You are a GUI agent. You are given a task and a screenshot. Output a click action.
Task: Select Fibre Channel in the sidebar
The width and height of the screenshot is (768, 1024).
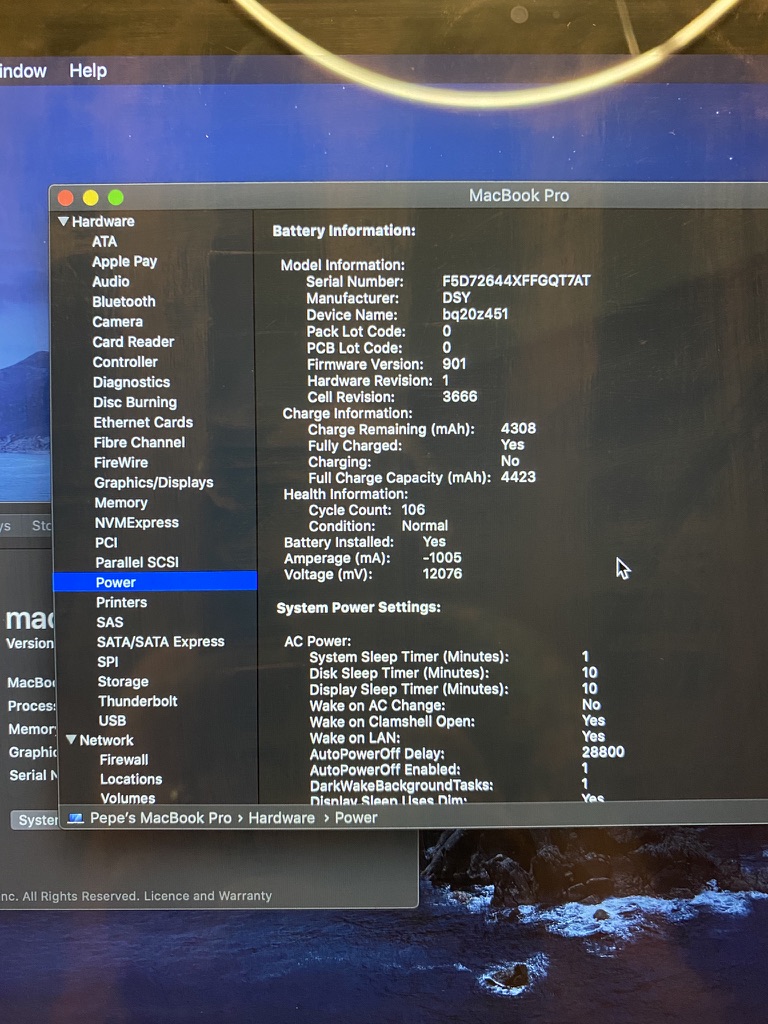[139, 443]
